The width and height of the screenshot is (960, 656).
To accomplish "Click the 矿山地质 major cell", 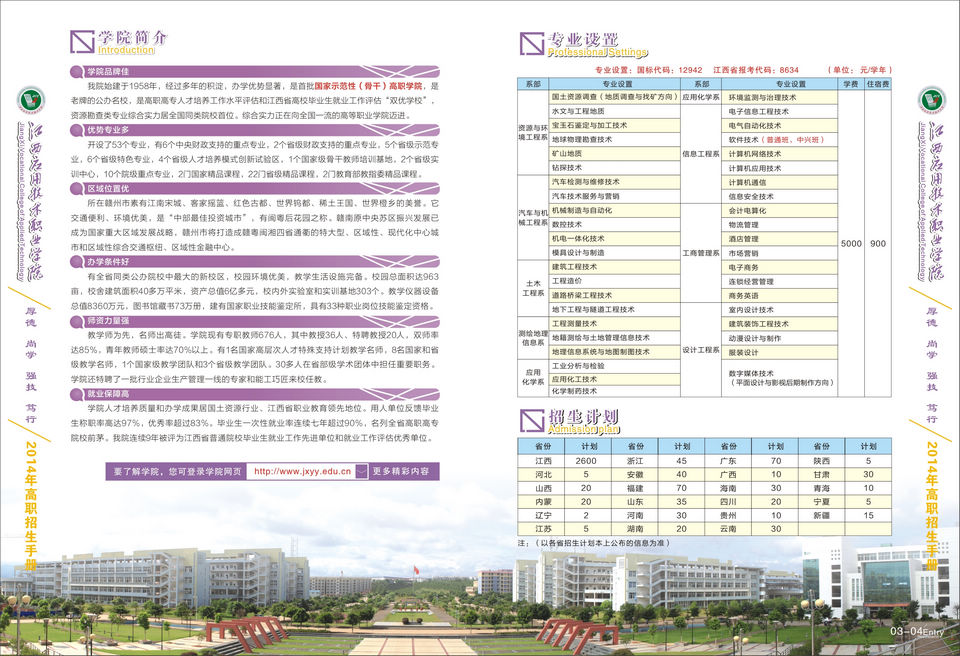I will coord(614,154).
